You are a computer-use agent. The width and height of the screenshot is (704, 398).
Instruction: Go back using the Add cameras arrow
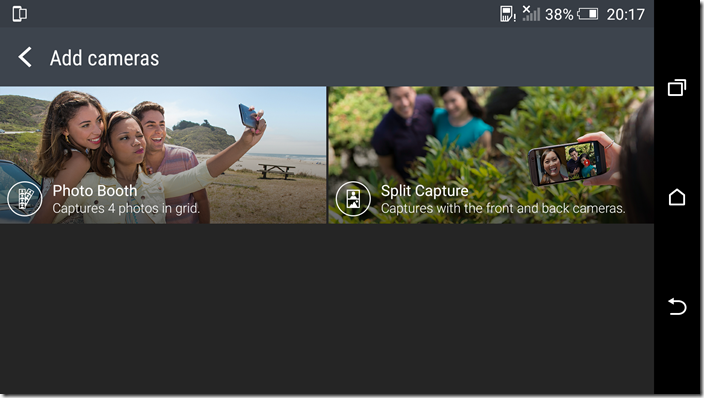pos(25,57)
